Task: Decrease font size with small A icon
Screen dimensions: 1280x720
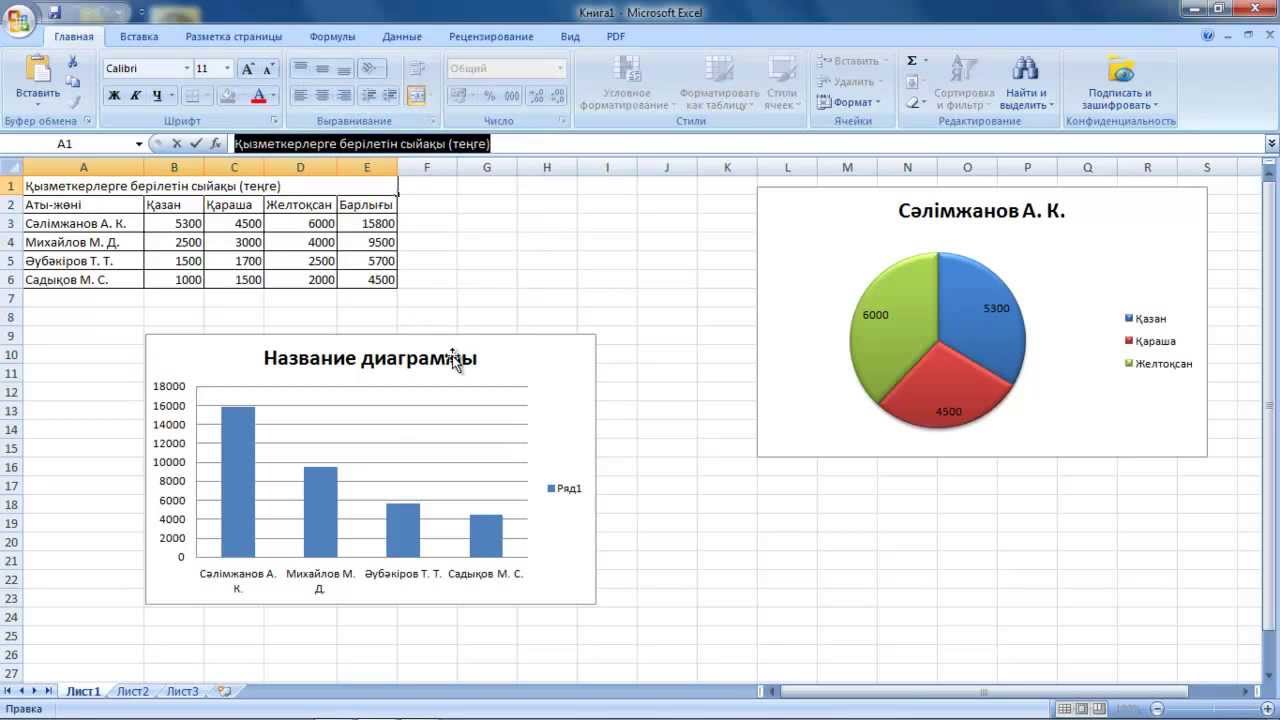Action: tap(268, 69)
